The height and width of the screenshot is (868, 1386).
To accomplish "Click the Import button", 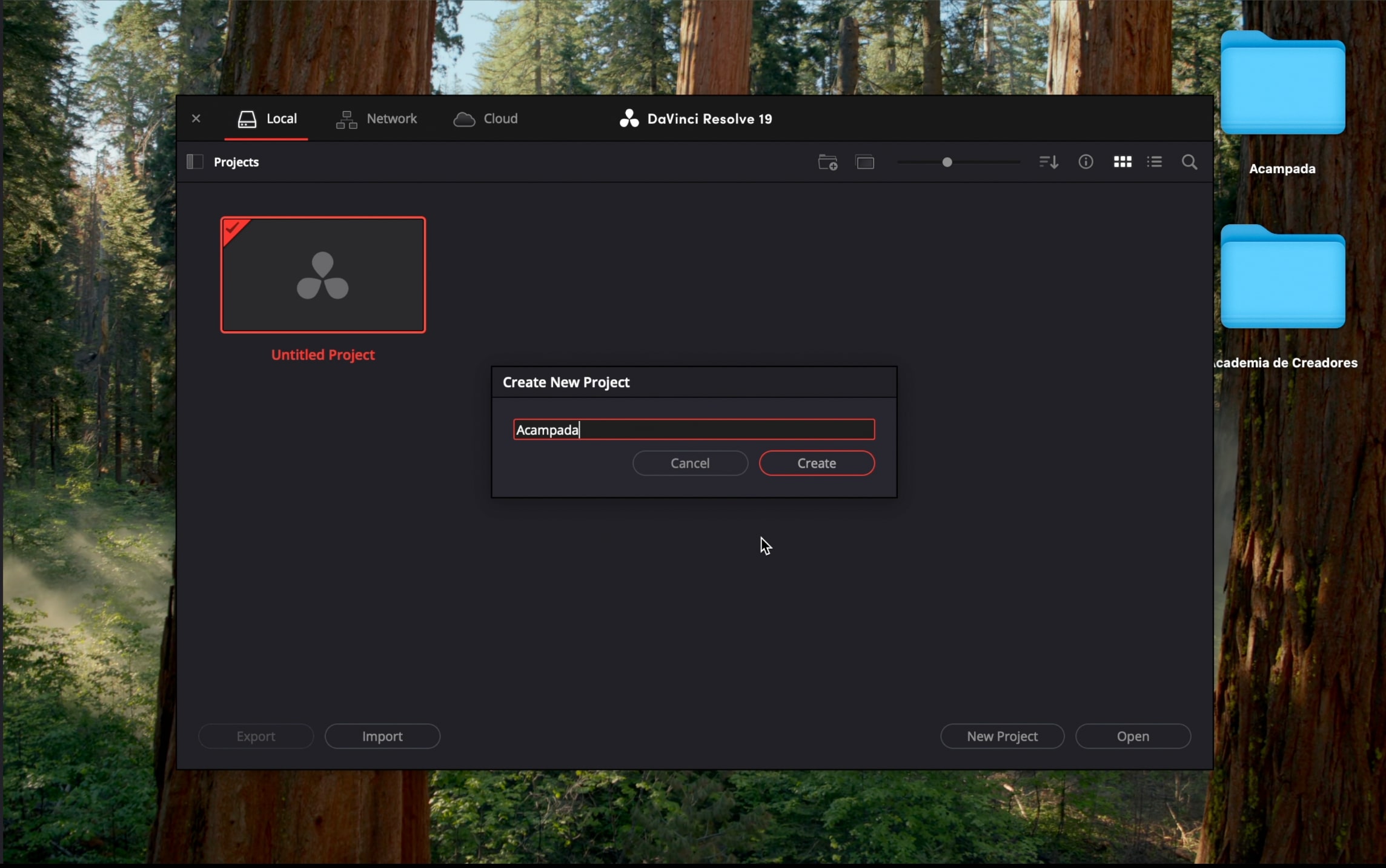I will pos(382,737).
